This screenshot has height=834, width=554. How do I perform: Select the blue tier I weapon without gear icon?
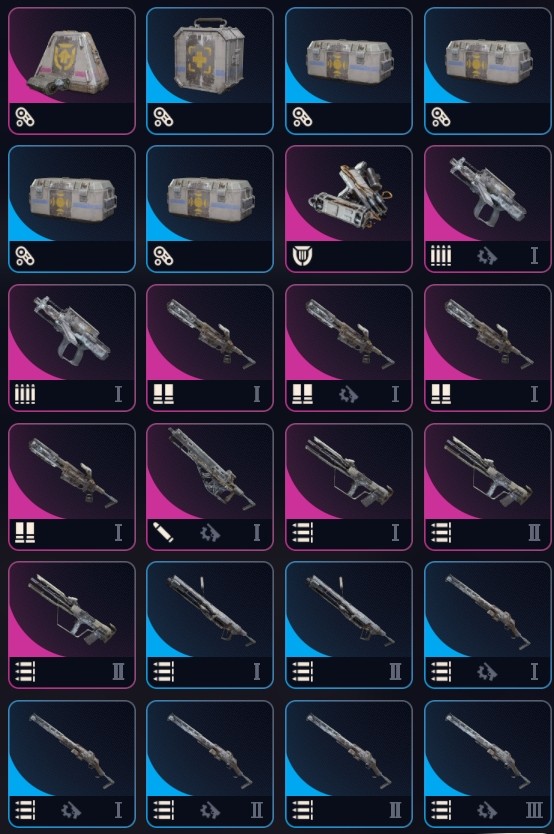210,625
